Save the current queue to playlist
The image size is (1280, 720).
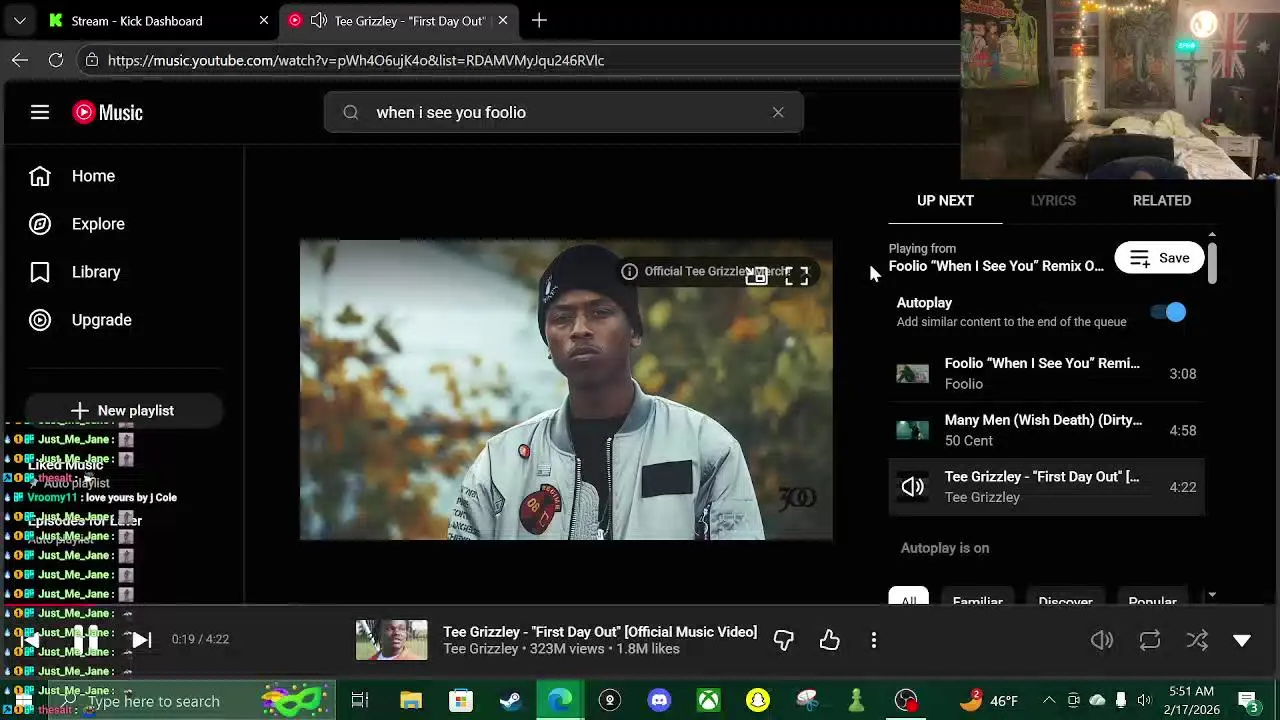point(1159,258)
